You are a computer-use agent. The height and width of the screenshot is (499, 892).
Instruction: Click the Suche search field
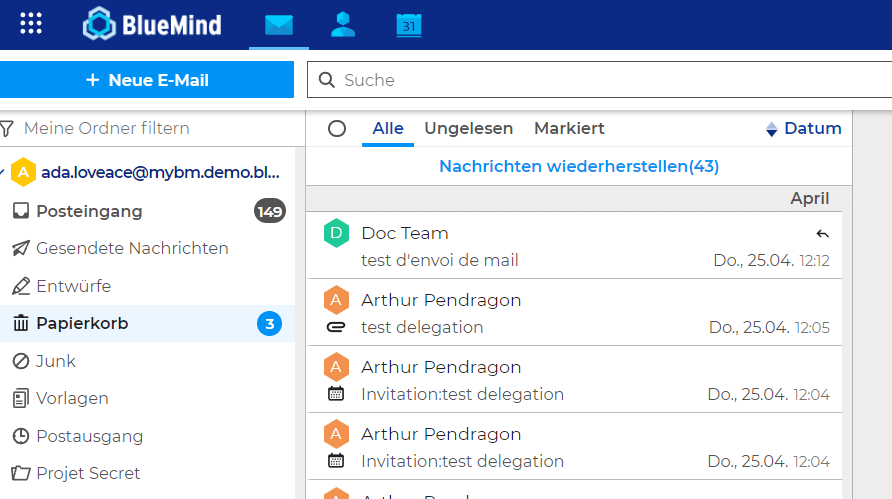[600, 80]
